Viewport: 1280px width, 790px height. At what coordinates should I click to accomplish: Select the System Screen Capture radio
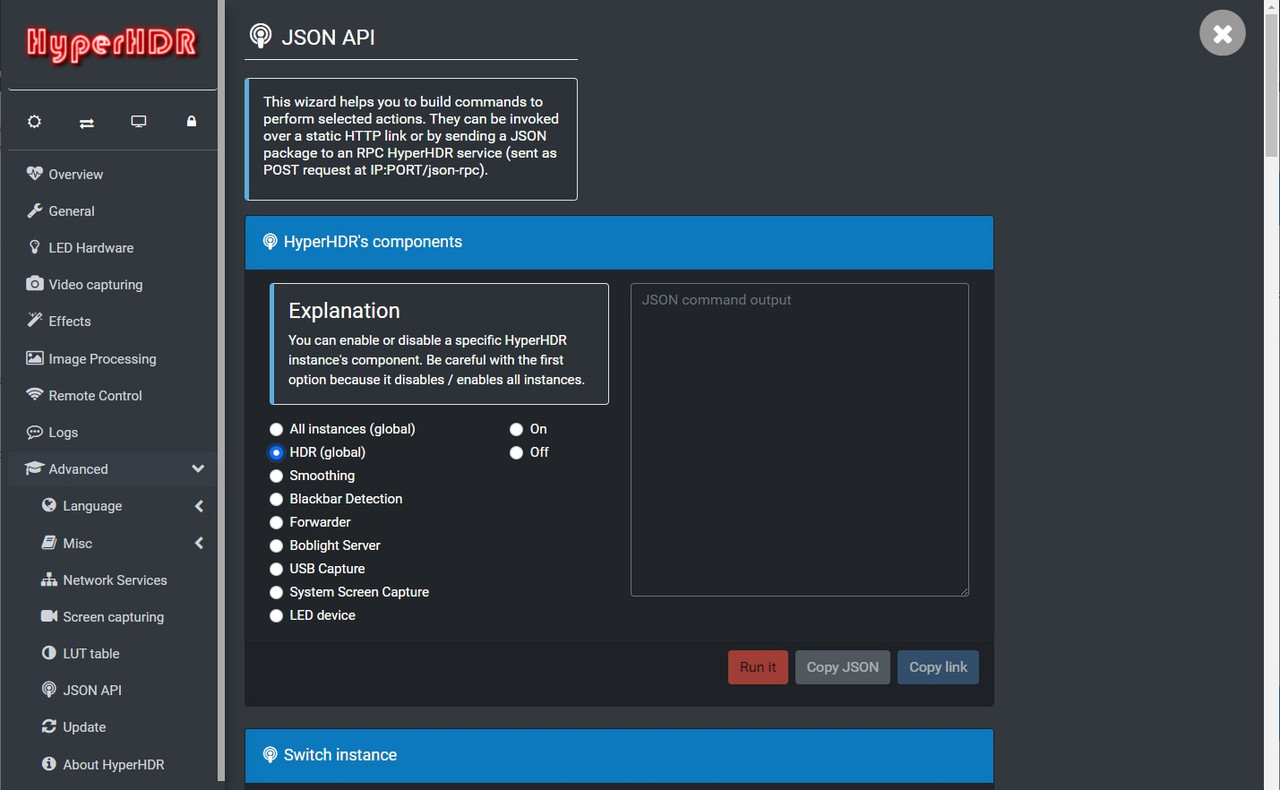276,592
